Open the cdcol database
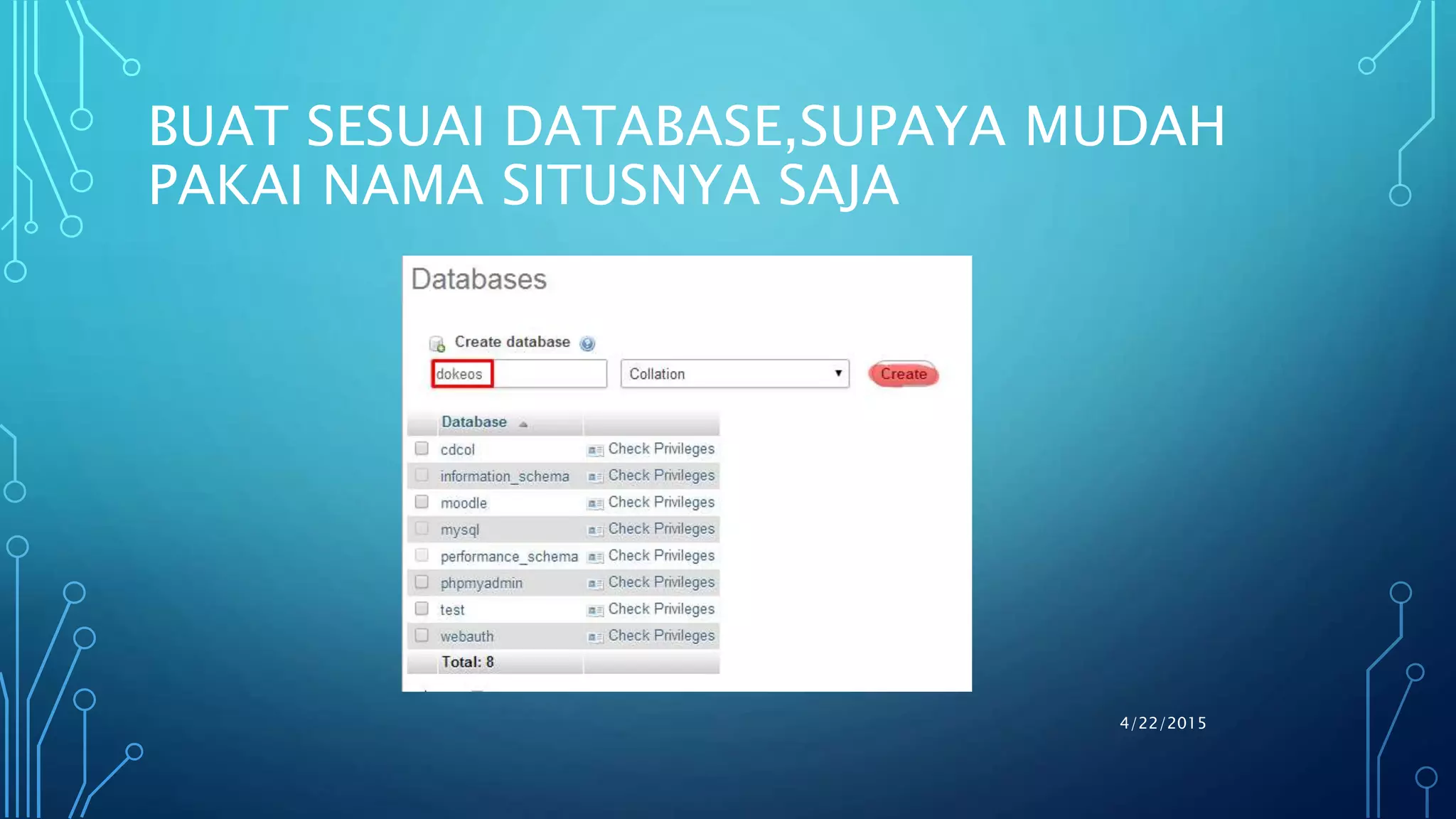This screenshot has height=819, width=1456. [x=457, y=450]
